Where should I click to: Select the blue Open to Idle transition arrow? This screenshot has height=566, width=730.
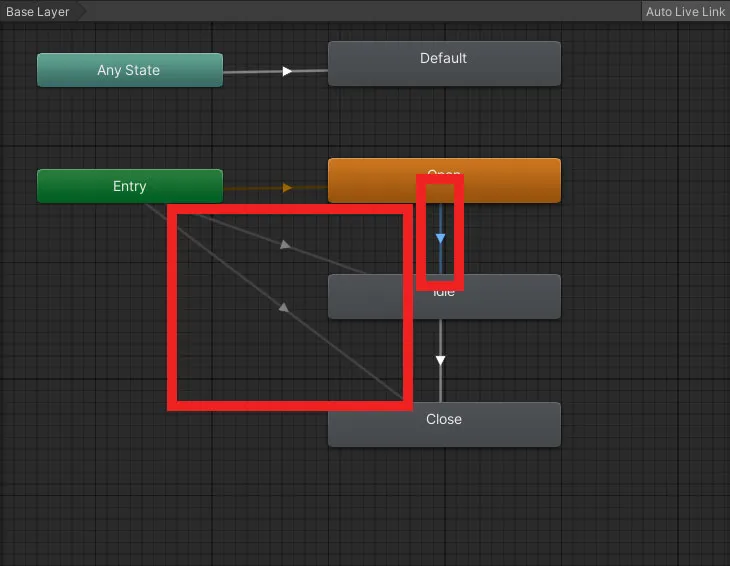(x=440, y=238)
